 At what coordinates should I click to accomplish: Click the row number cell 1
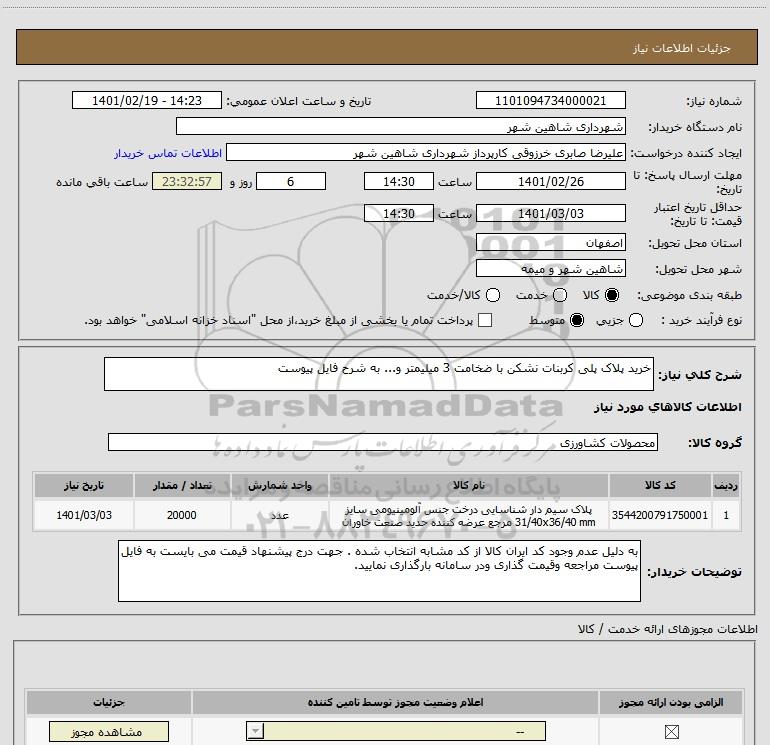click(726, 515)
